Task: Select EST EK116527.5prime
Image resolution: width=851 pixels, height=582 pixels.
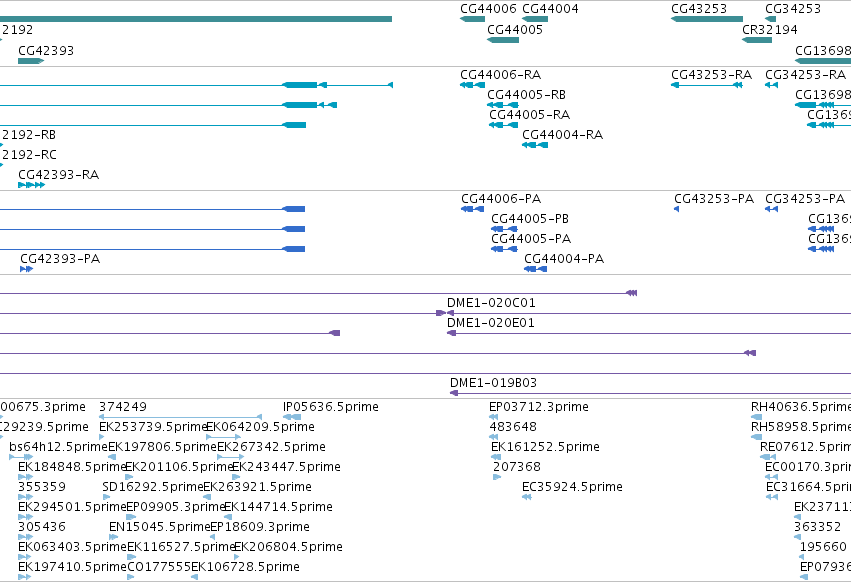Action: (x=181, y=547)
